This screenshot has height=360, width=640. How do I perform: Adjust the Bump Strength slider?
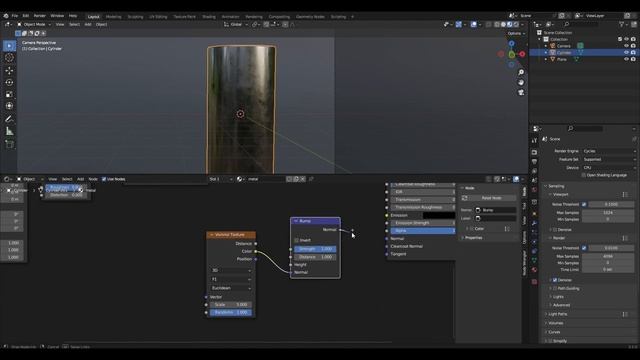315,249
